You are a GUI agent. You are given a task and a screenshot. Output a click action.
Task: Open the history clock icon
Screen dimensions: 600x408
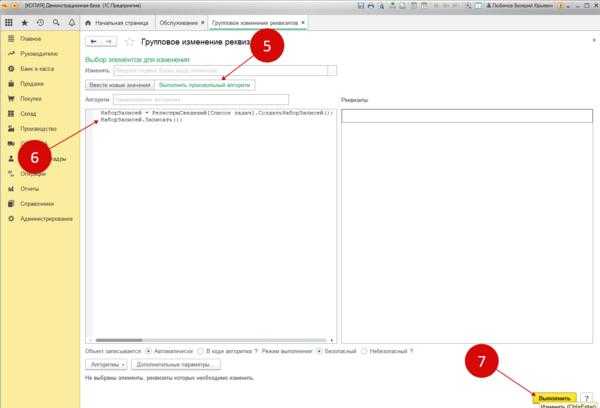point(40,23)
